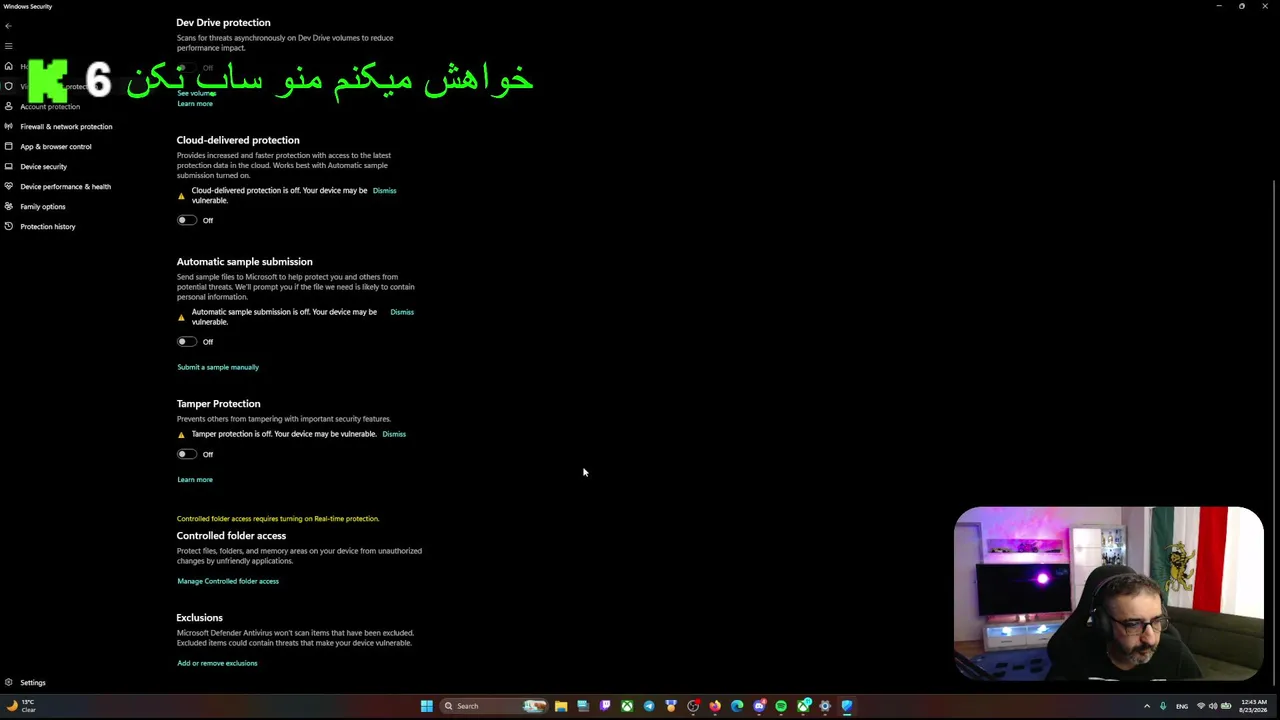Click the Family options people icon
This screenshot has width=1280, height=720.
(9, 206)
